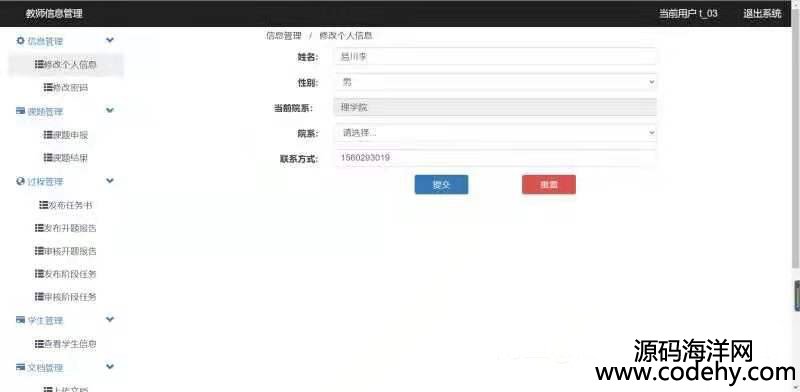Click the disabled 当前院系 field
The height and width of the screenshot is (392, 800).
[495, 107]
